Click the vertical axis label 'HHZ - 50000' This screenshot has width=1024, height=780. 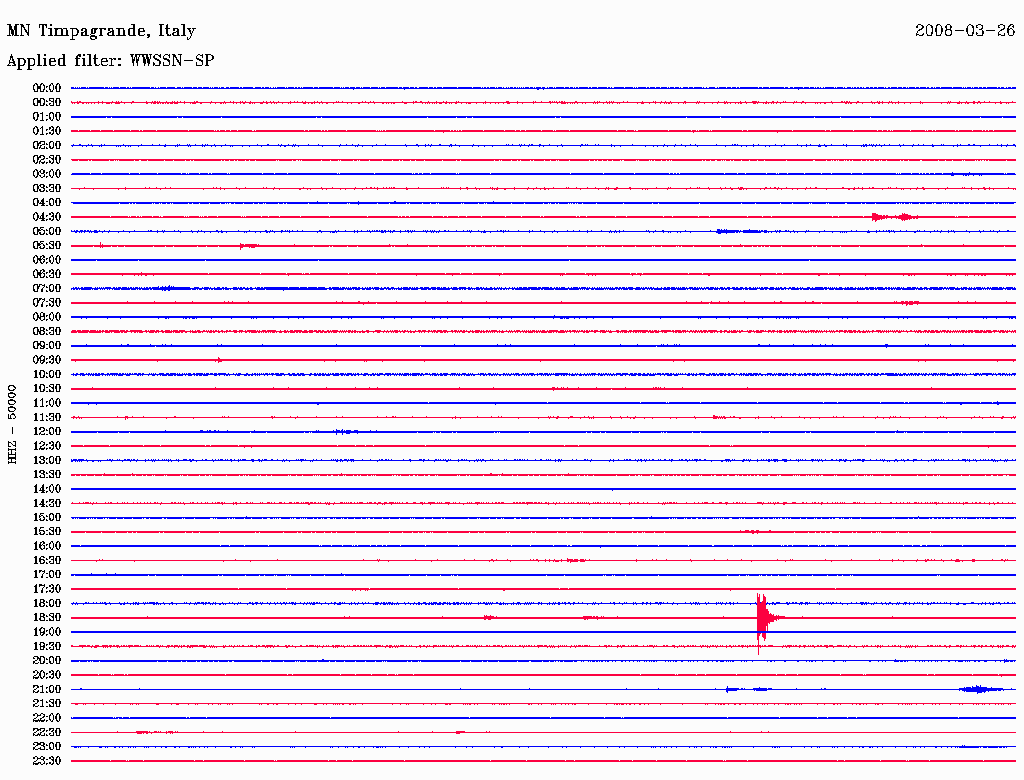pos(12,424)
